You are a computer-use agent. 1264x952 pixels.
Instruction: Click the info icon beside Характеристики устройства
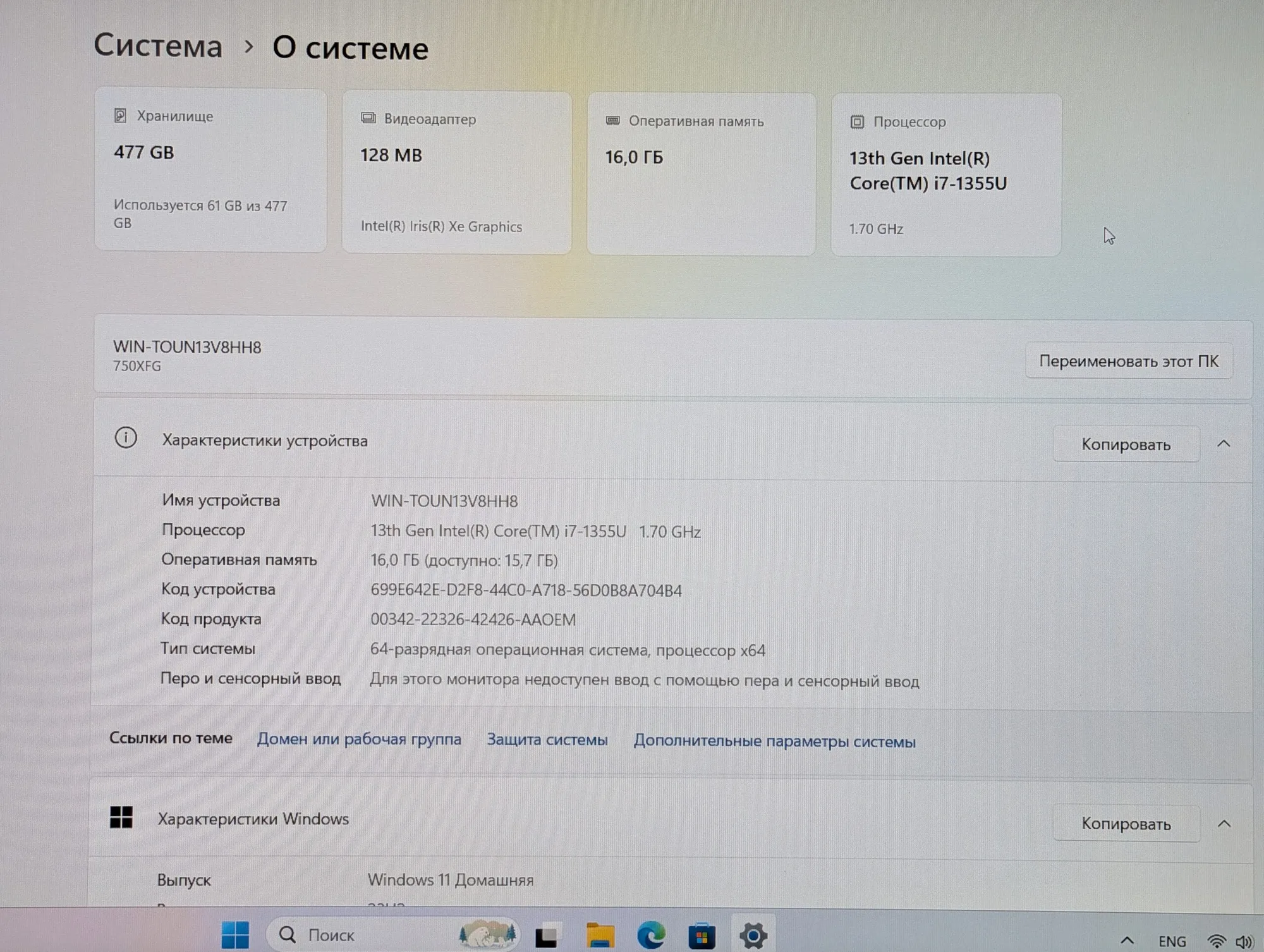(x=126, y=437)
